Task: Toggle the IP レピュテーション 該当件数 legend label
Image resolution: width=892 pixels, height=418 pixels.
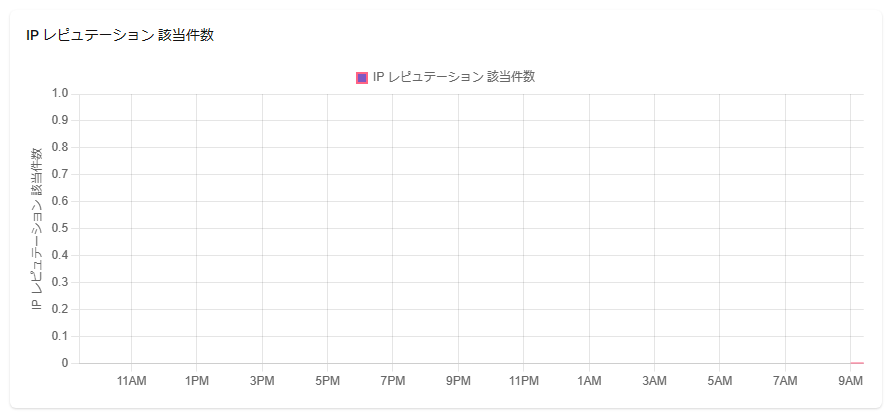Action: [x=454, y=78]
